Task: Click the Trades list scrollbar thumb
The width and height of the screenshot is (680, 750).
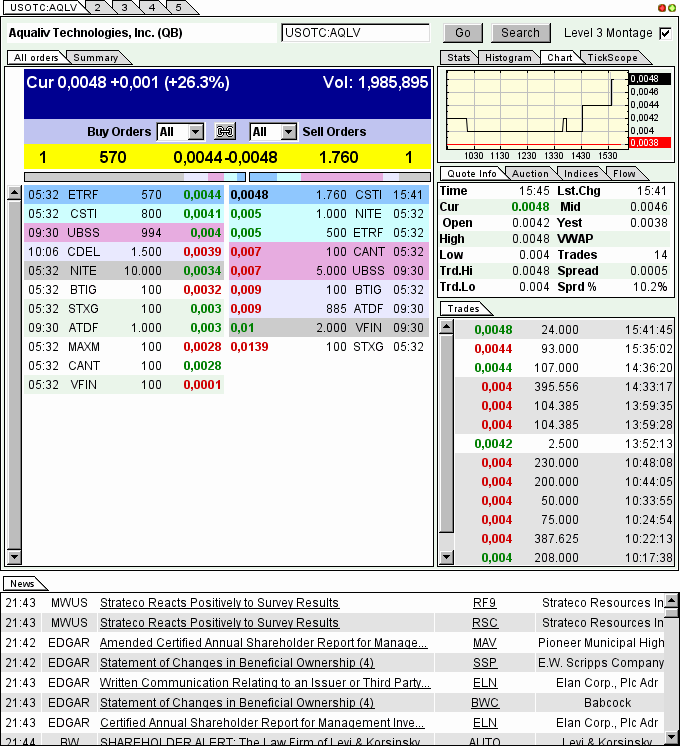Action: [447, 433]
